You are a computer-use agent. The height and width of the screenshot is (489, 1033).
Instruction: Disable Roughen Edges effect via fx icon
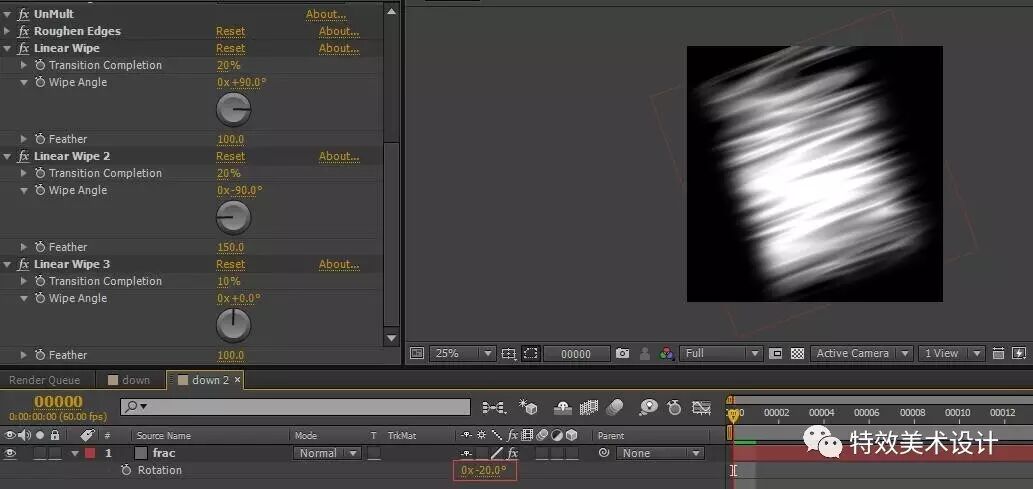(x=24, y=31)
